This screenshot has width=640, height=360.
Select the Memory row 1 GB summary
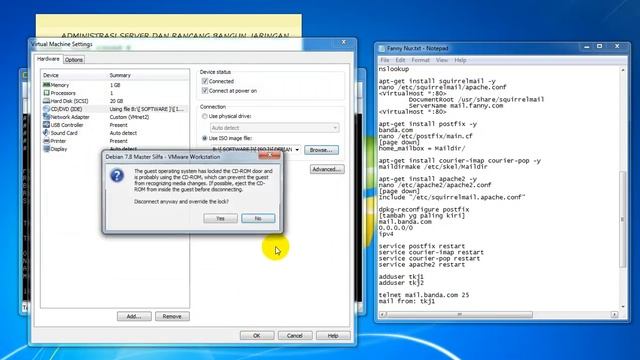(115, 85)
